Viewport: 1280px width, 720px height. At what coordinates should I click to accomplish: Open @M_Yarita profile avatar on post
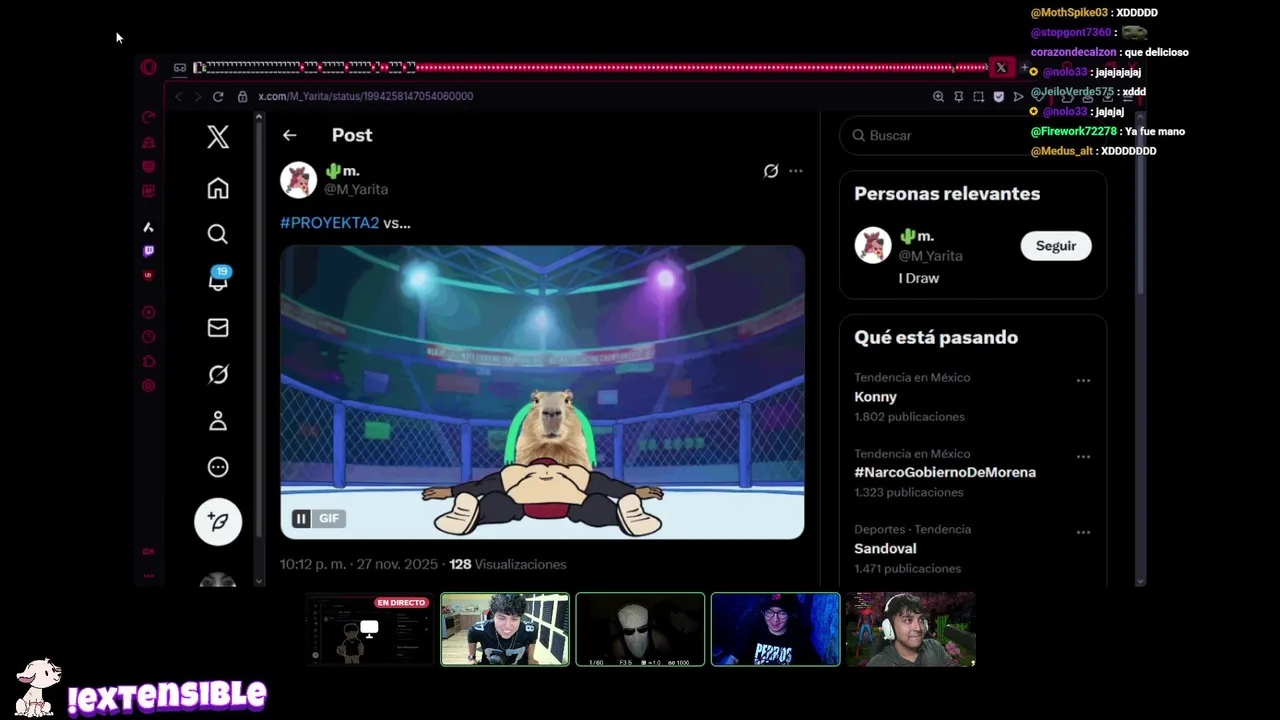(x=298, y=180)
